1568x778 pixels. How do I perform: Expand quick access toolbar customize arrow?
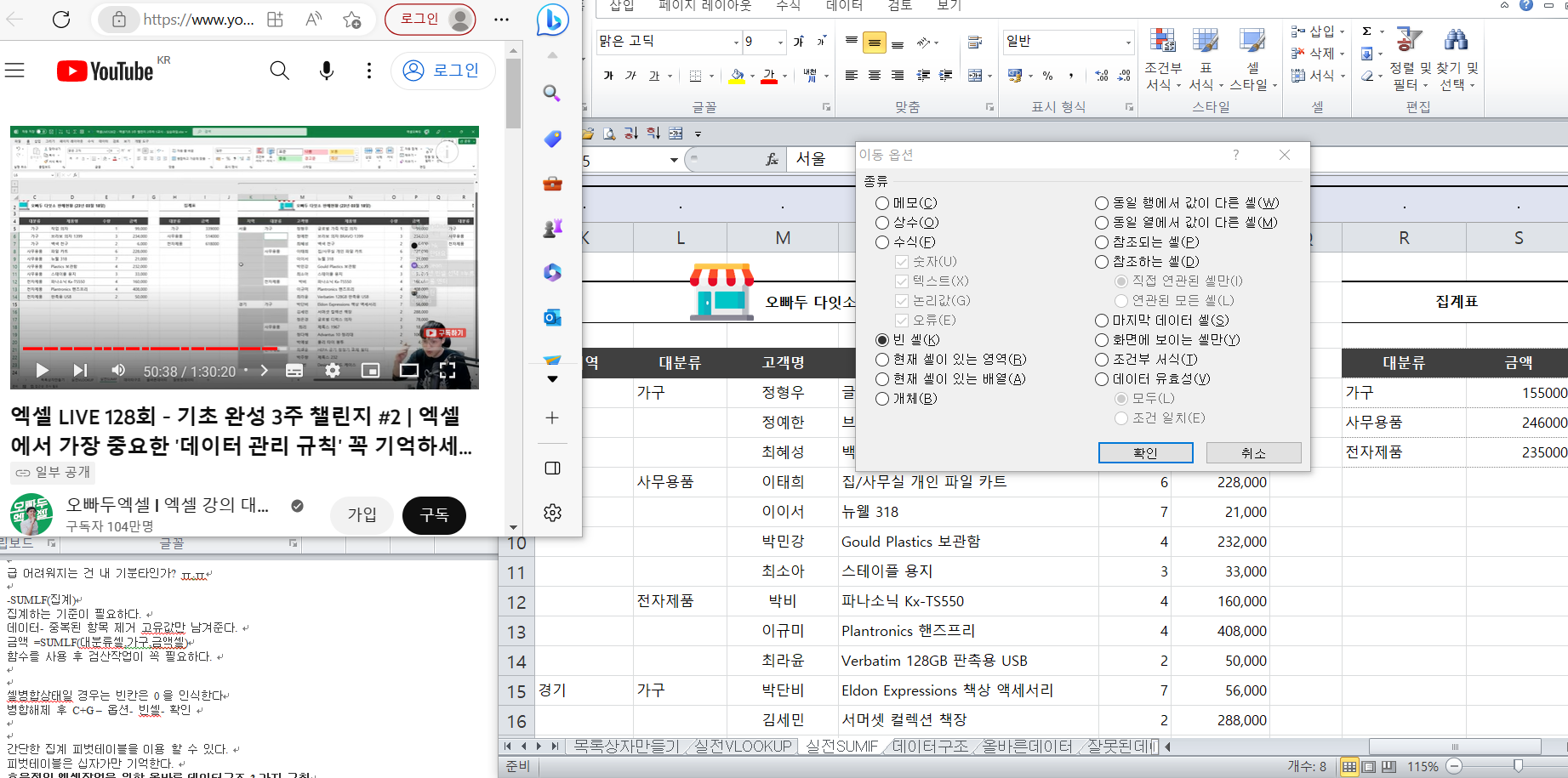coord(698,133)
